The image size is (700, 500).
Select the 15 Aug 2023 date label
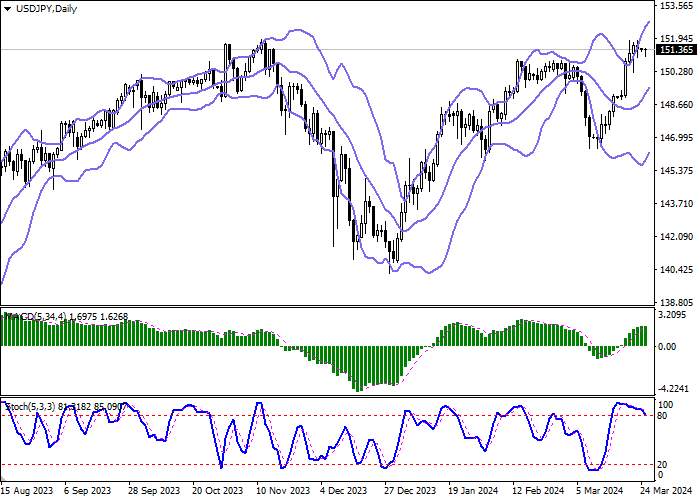point(27,491)
